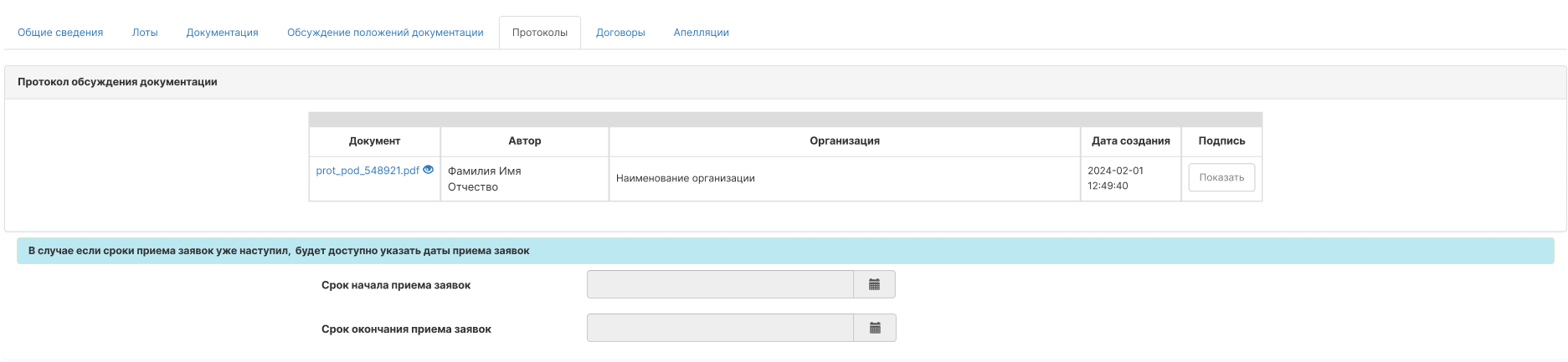Open the Апелляции tab
Viewport: 1568px width, 362px height.
702,33
